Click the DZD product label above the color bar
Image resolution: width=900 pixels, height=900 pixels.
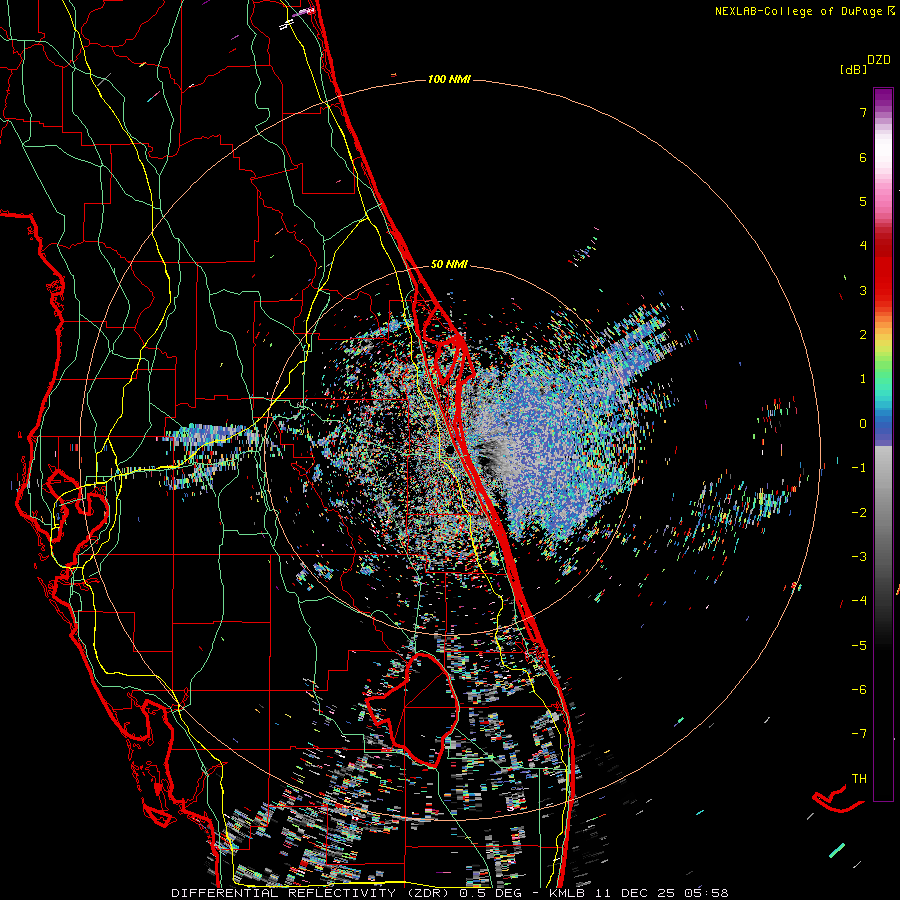tap(879, 60)
